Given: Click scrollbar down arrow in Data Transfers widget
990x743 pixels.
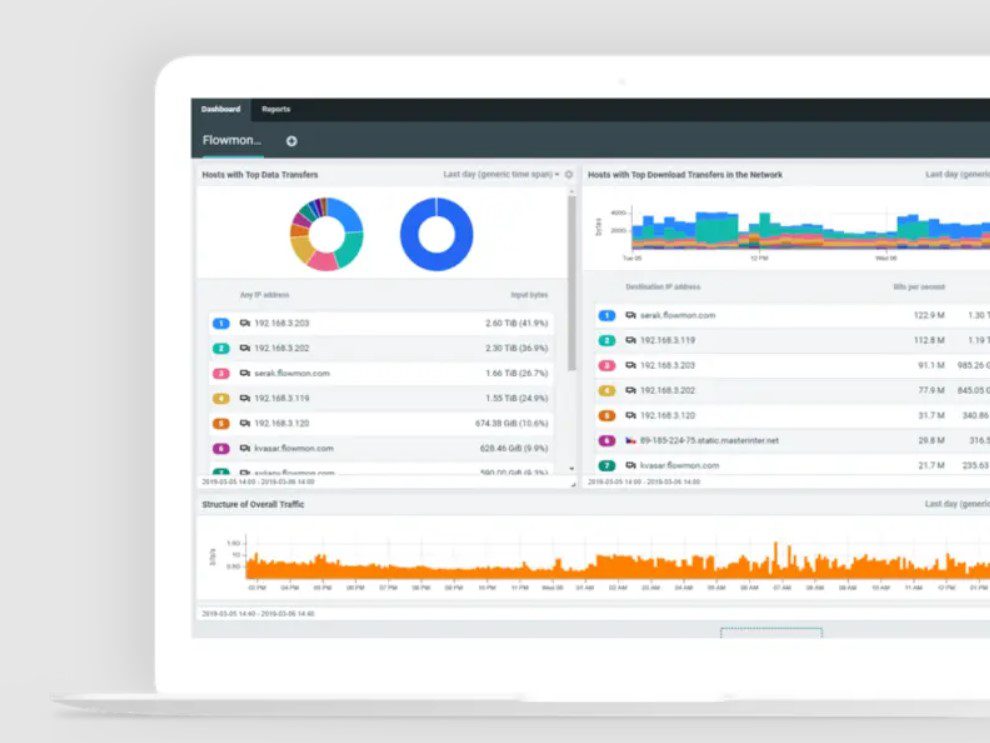Looking at the screenshot, I should [572, 468].
